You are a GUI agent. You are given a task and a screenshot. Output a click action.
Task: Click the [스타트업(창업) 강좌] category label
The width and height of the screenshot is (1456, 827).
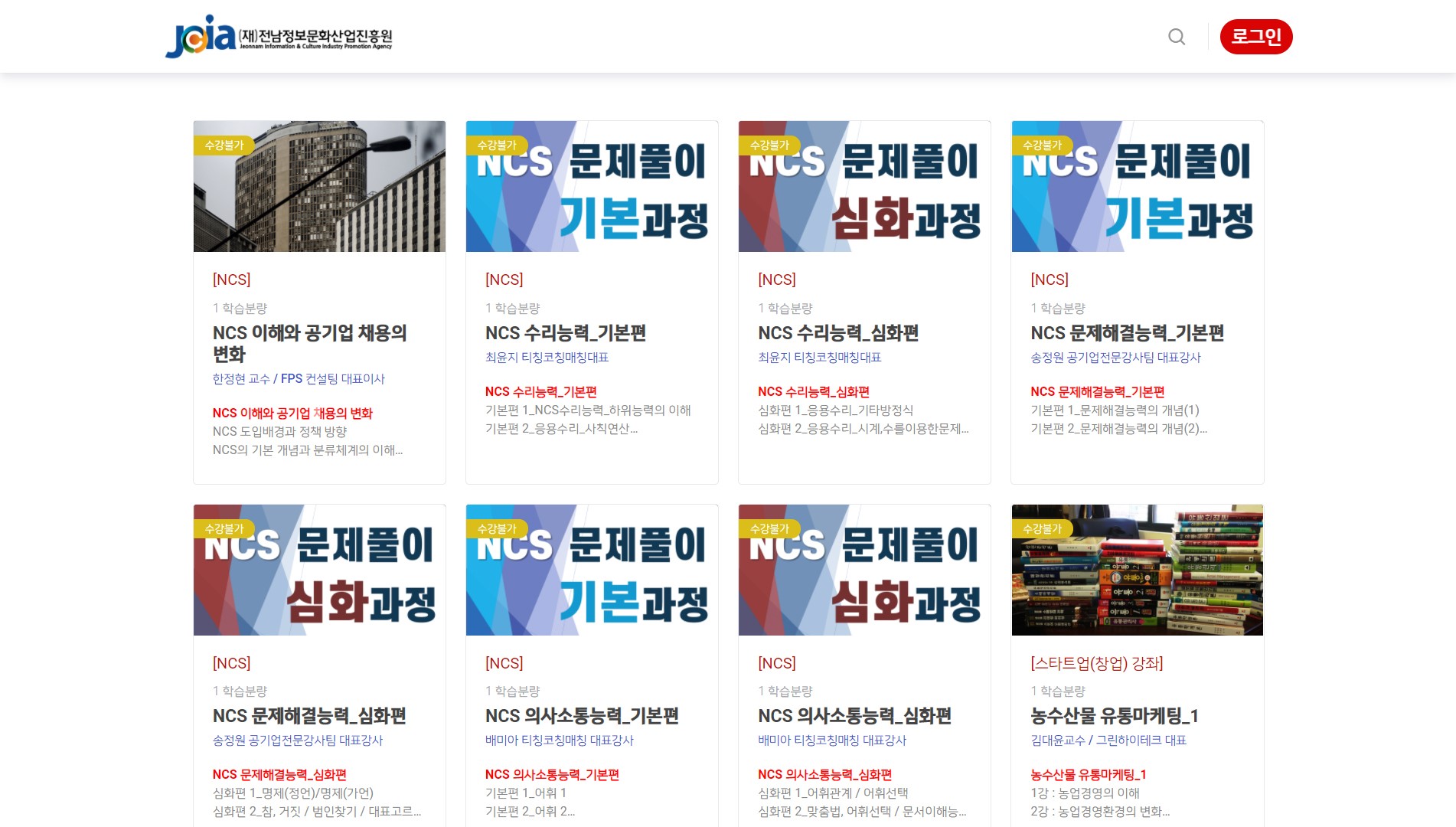pos(1096,663)
